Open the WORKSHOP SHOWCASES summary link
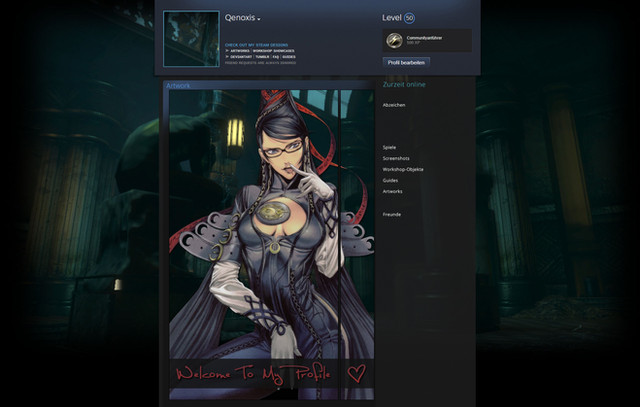Image resolution: width=640 pixels, height=407 pixels. (x=273, y=51)
